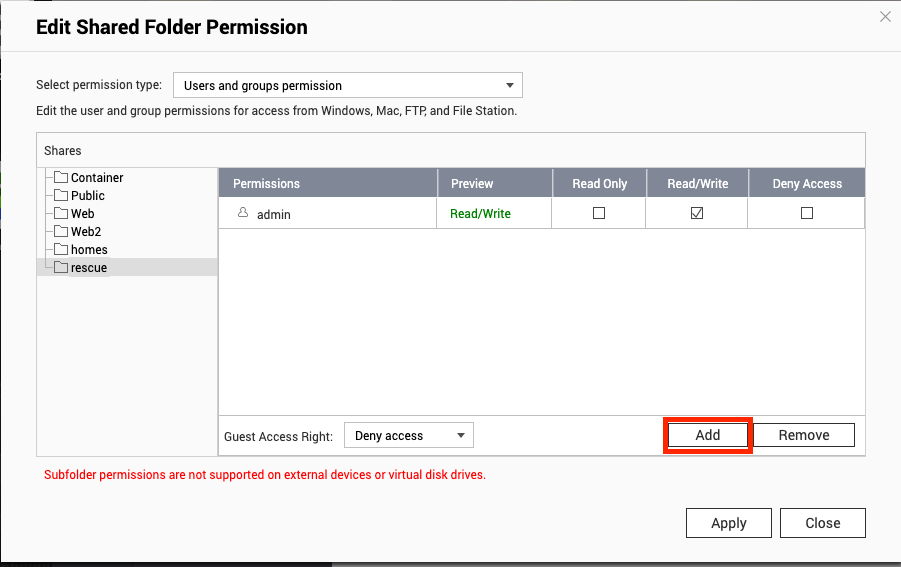Click the Web2 folder icon

click(61, 231)
